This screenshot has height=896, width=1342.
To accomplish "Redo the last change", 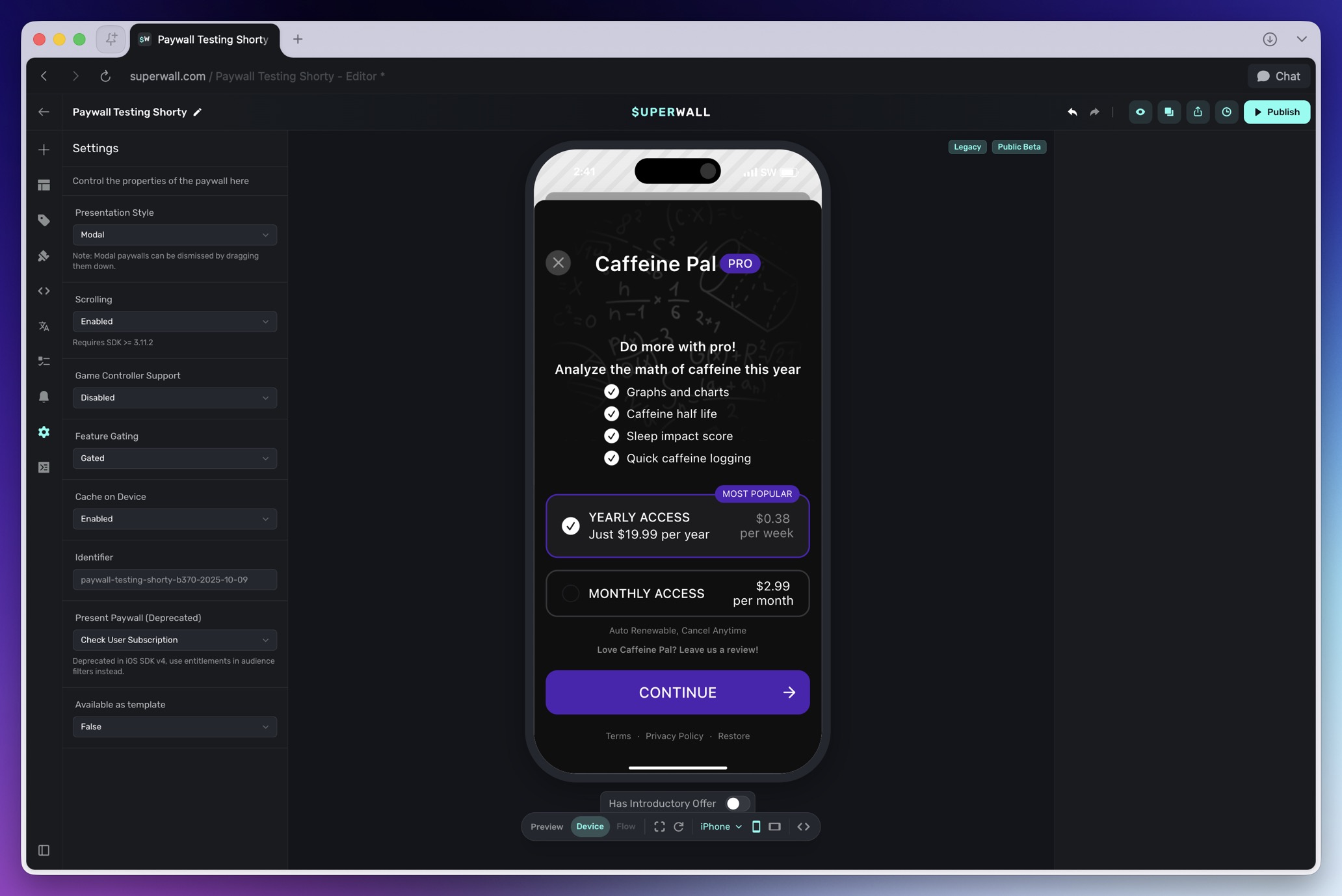I will [x=1095, y=112].
